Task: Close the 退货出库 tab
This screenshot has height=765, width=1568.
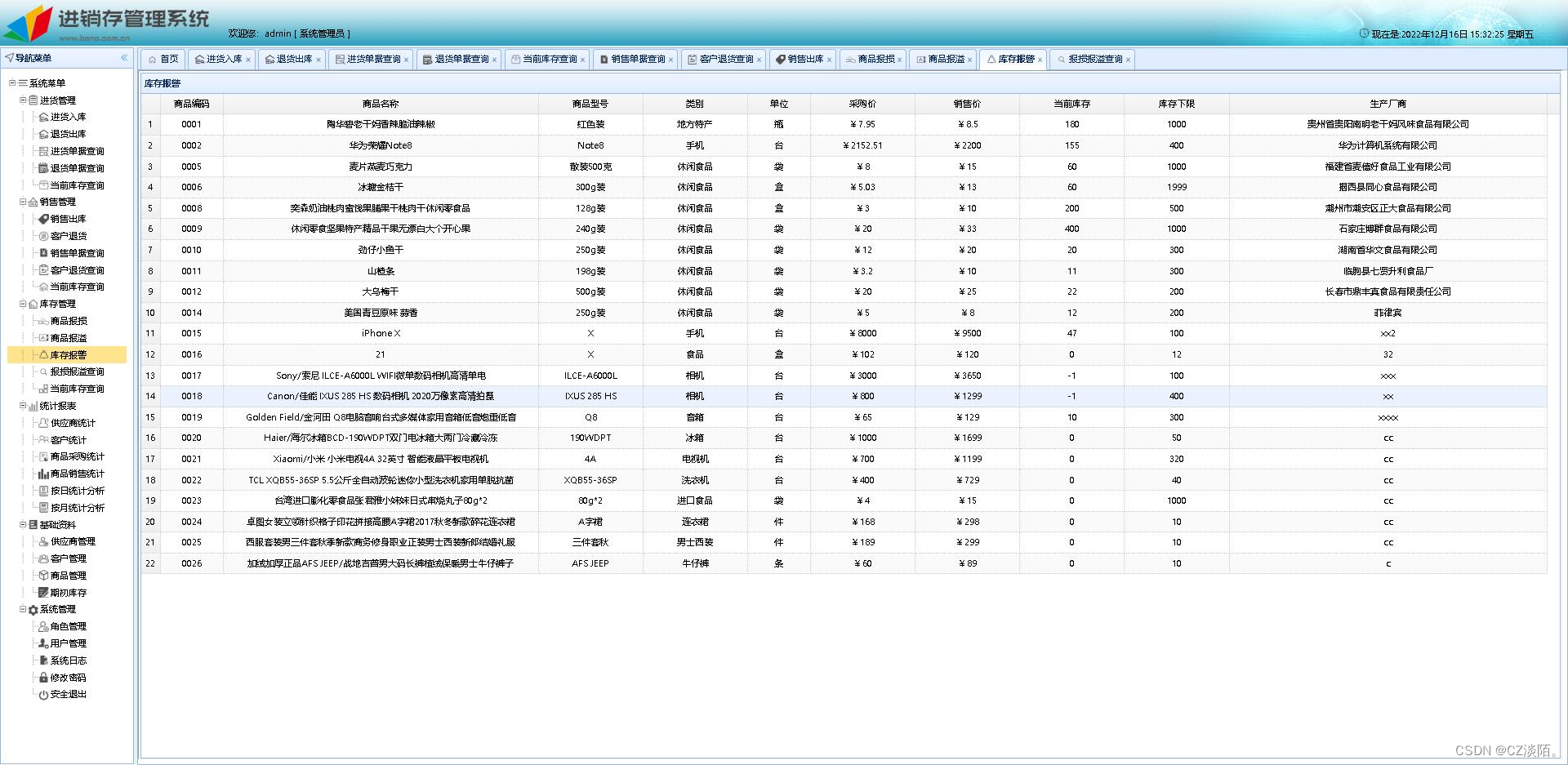Action: [x=318, y=60]
